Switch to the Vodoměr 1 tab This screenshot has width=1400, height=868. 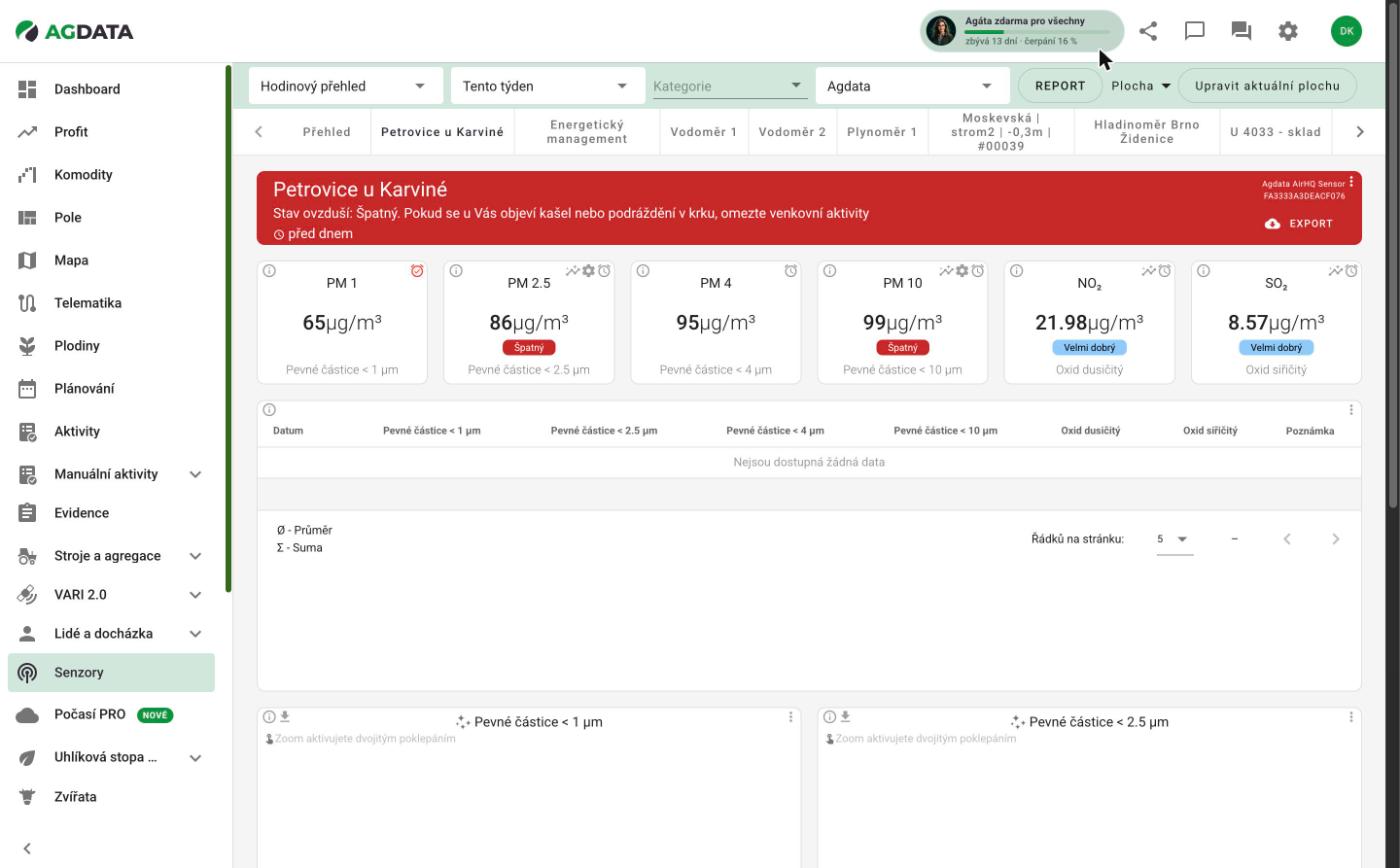704,132
